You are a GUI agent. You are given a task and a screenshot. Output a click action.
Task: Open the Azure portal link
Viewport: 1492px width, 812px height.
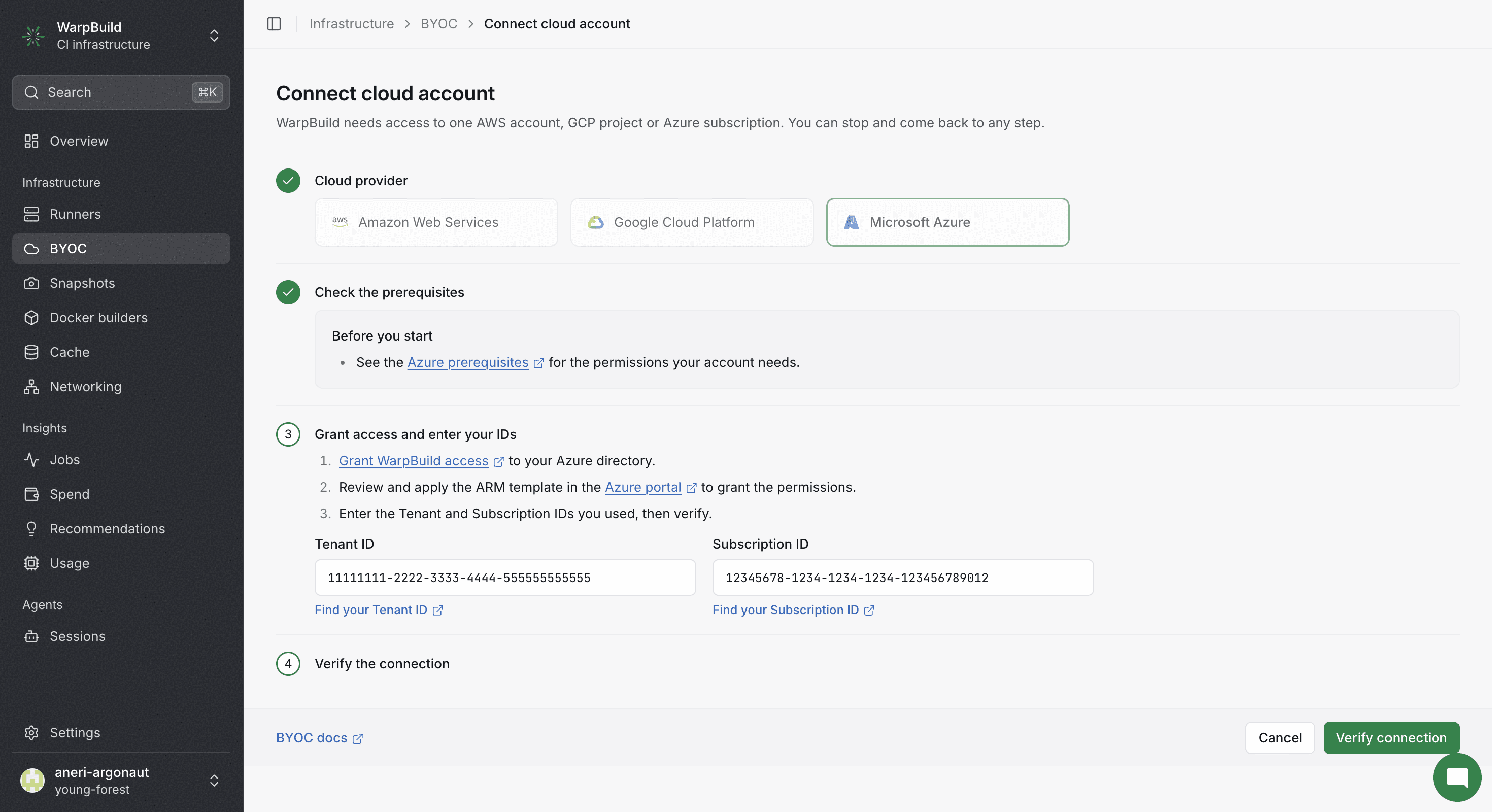pos(643,488)
